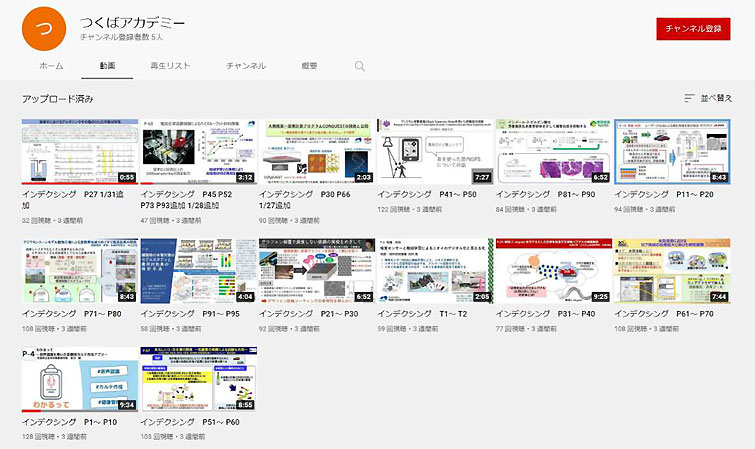Screen dimensions: 755x449
Task: Select the 動画 tab
Action: (x=108, y=66)
